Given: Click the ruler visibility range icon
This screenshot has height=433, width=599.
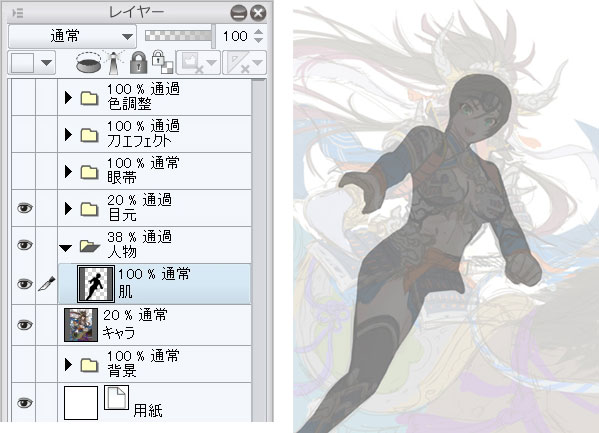Looking at the screenshot, I should (244, 62).
